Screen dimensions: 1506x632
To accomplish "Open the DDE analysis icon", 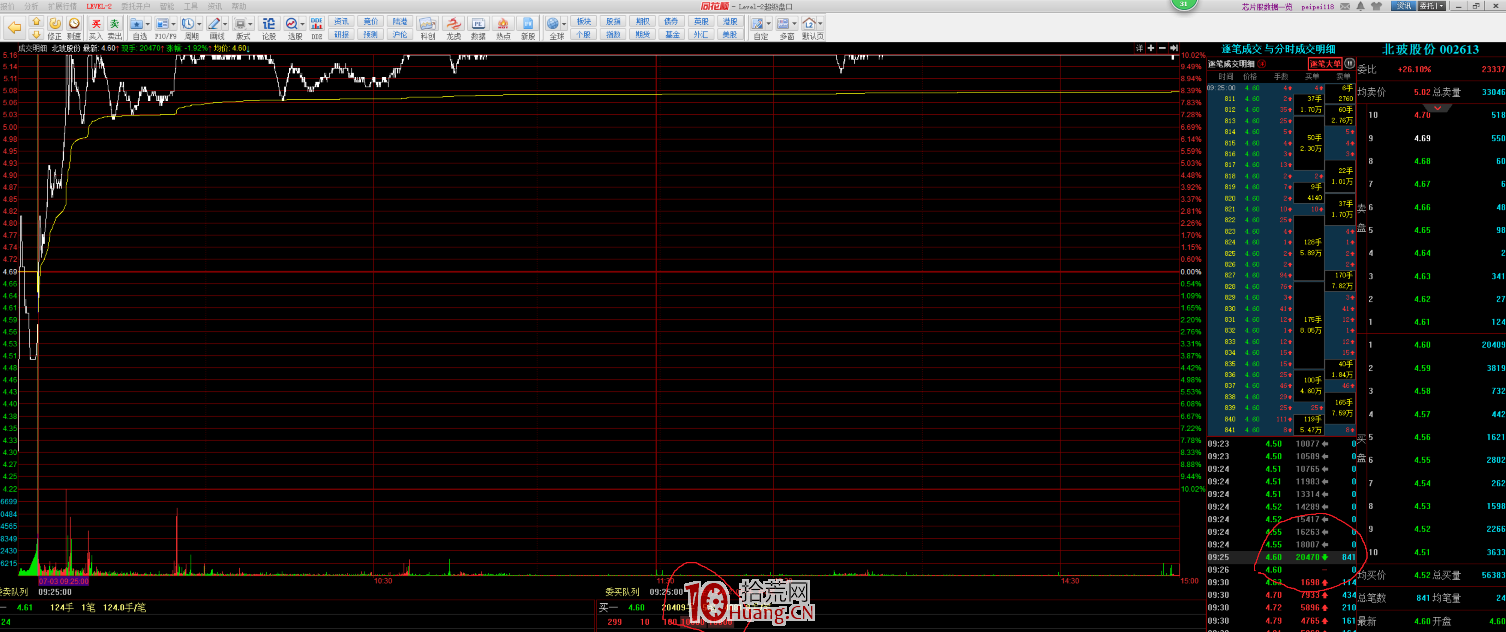I will pyautogui.click(x=317, y=28).
